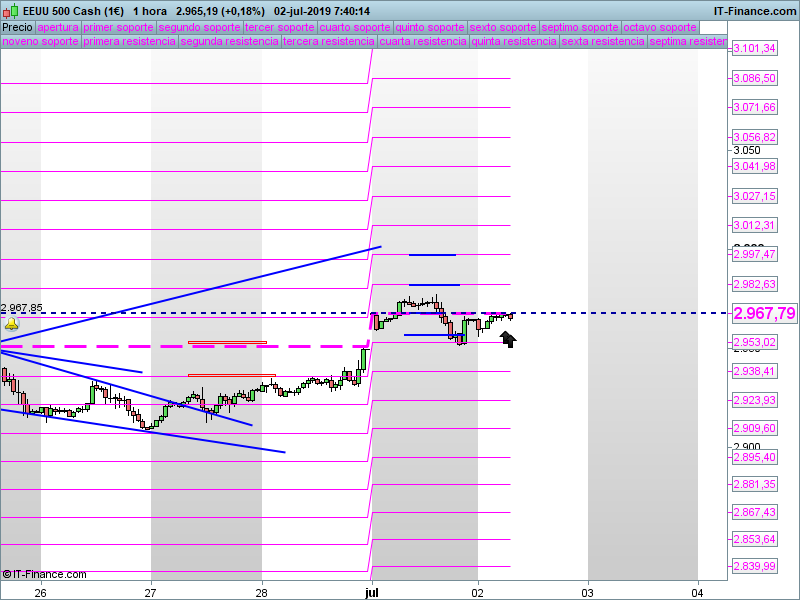
Task: Select the noveno soporte label
Action: click(x=40, y=41)
